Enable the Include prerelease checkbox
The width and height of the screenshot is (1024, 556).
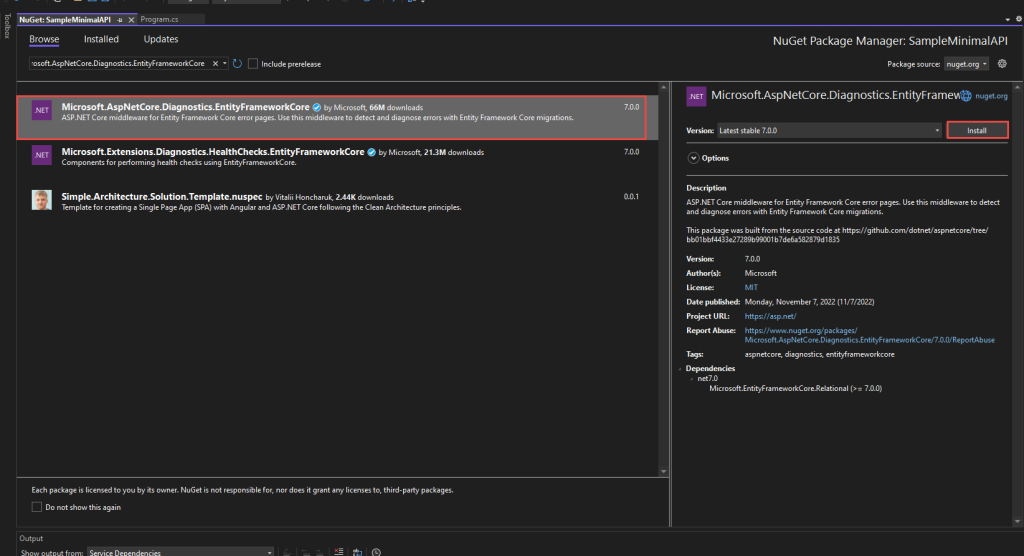253,63
